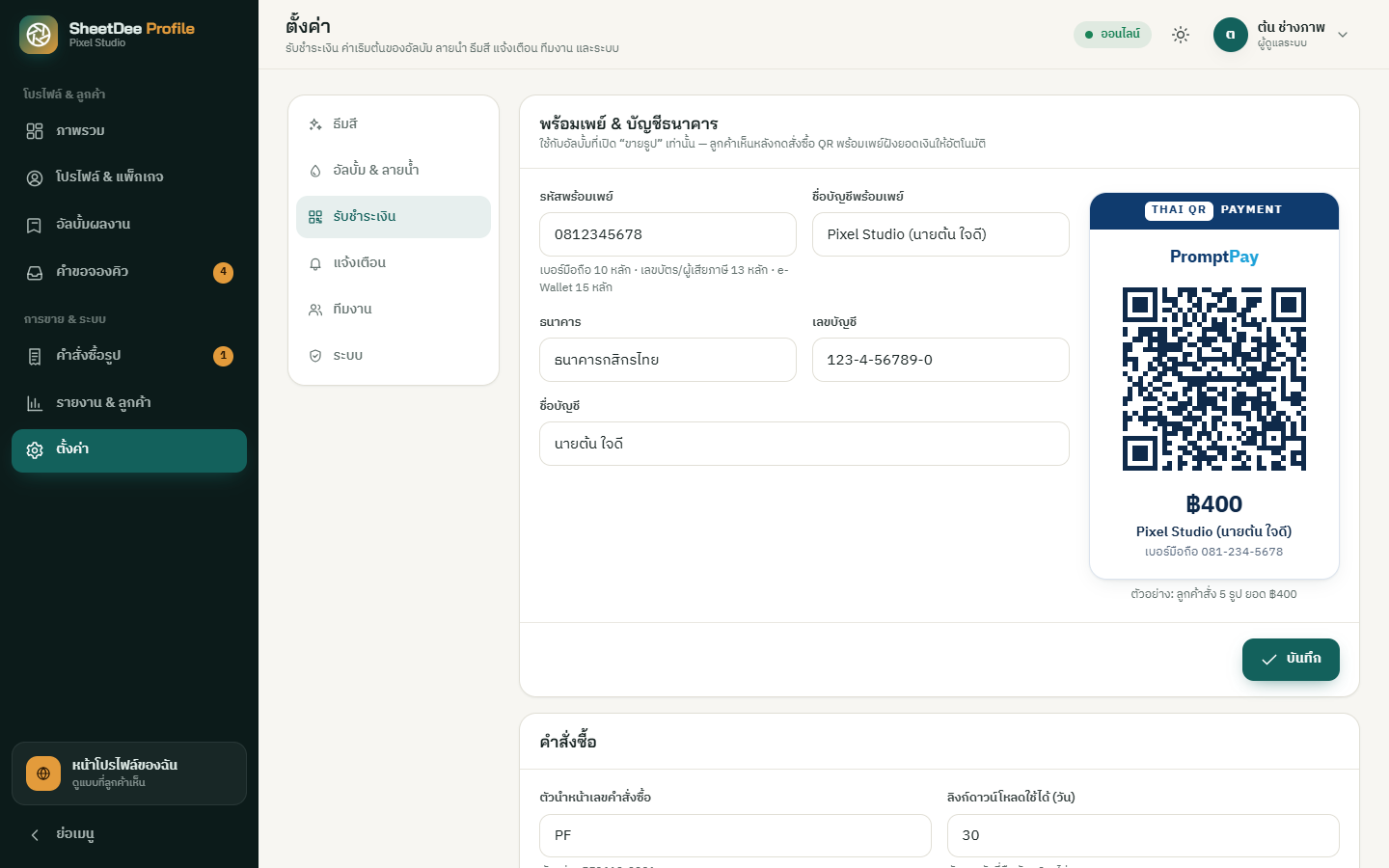Click the user avatar ต
The image size is (1389, 868).
(x=1231, y=35)
